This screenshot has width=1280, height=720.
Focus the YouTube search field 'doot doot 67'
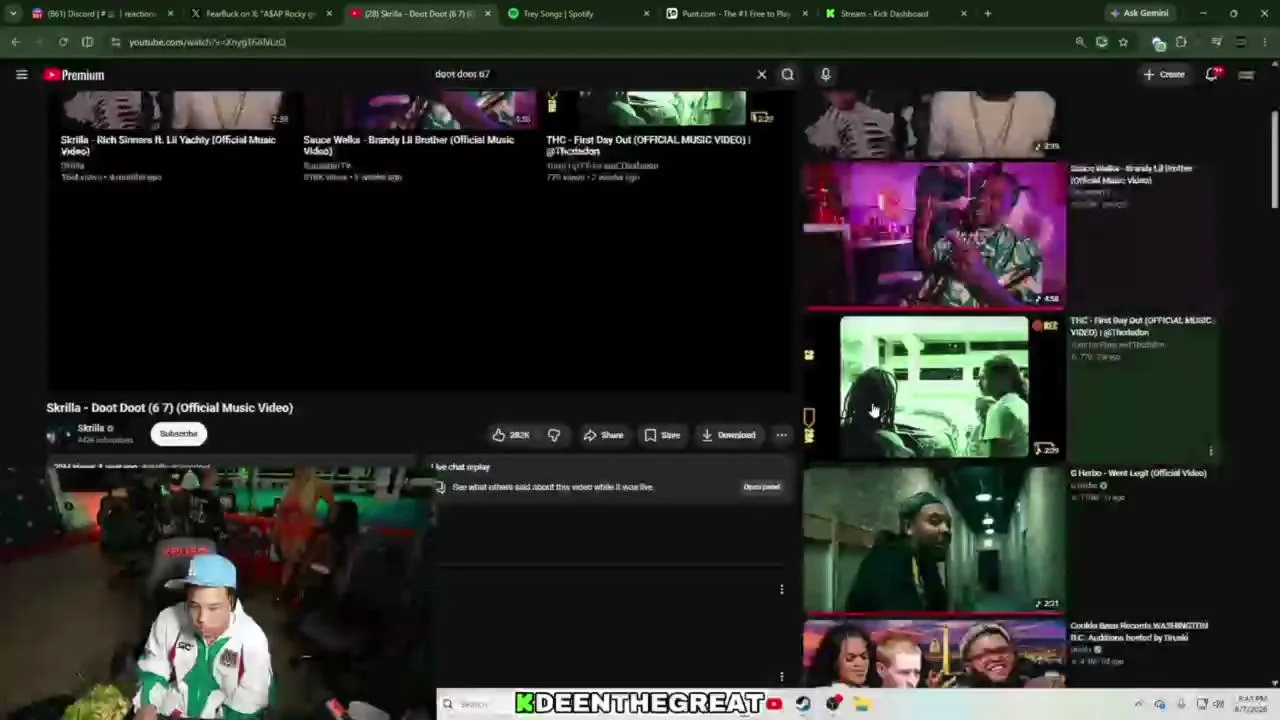(590, 74)
